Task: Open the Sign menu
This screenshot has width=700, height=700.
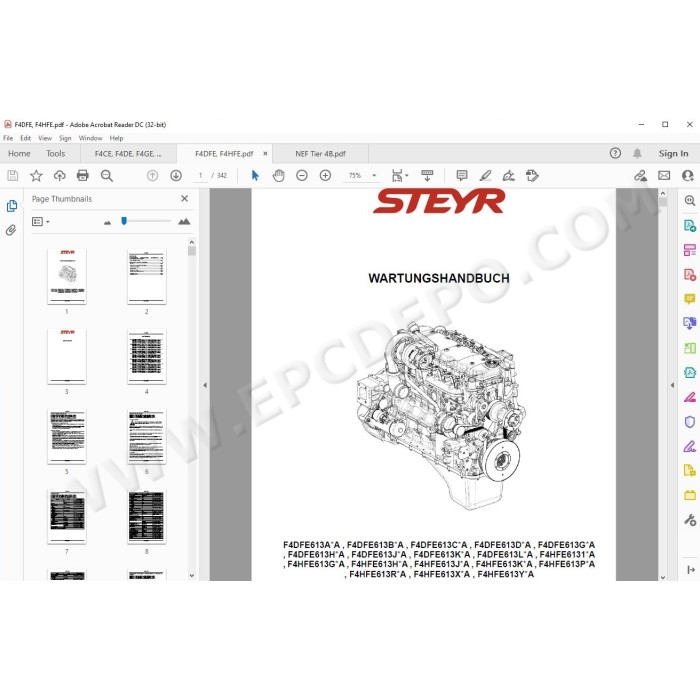Action: click(x=65, y=138)
